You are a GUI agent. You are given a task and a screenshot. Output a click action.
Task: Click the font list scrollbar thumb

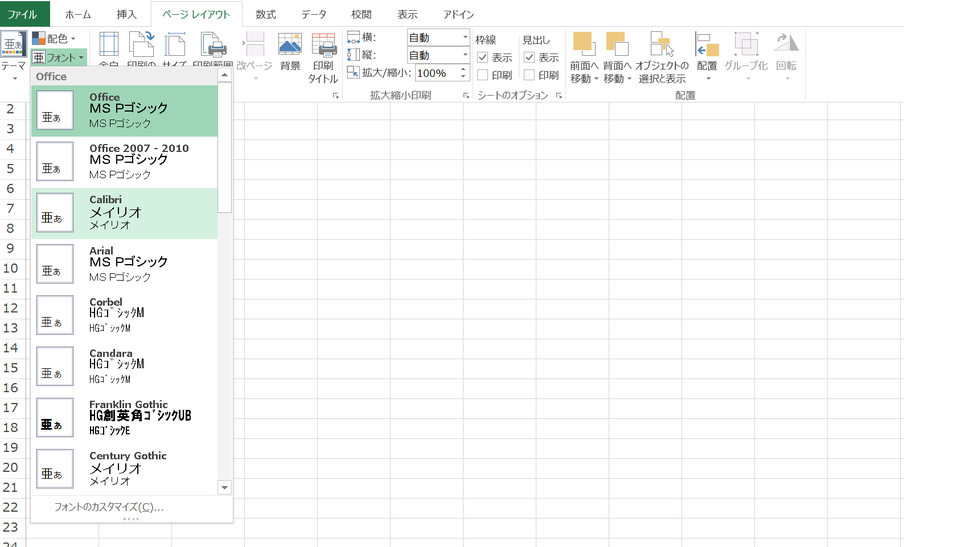click(225, 148)
